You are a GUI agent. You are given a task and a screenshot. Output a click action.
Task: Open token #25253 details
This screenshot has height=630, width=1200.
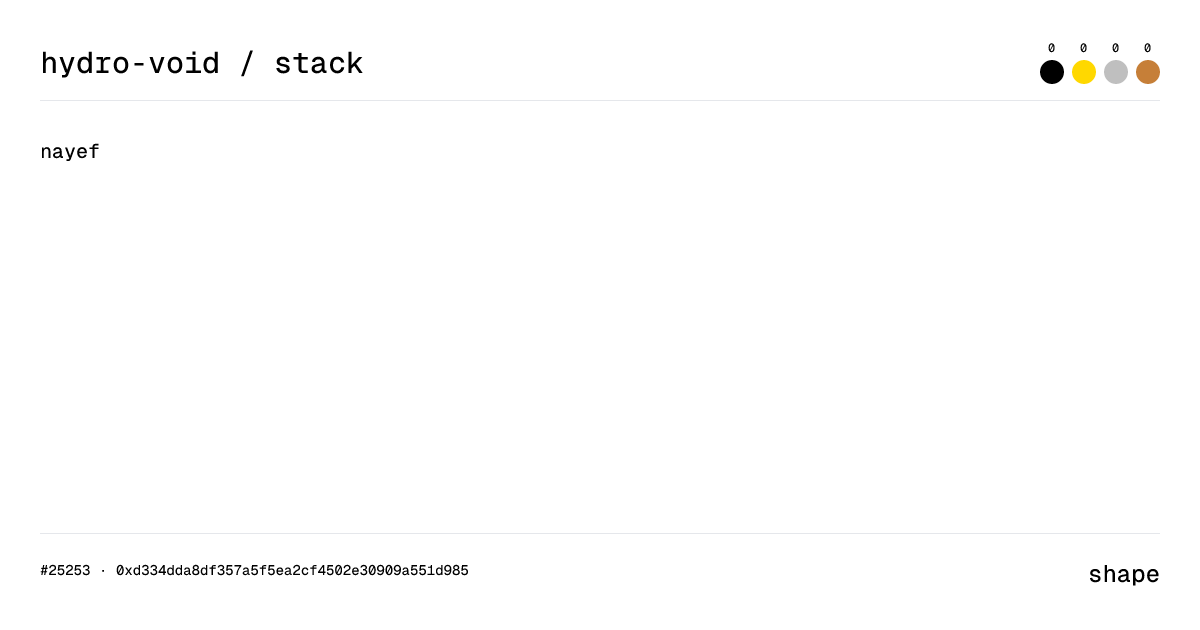point(64,570)
